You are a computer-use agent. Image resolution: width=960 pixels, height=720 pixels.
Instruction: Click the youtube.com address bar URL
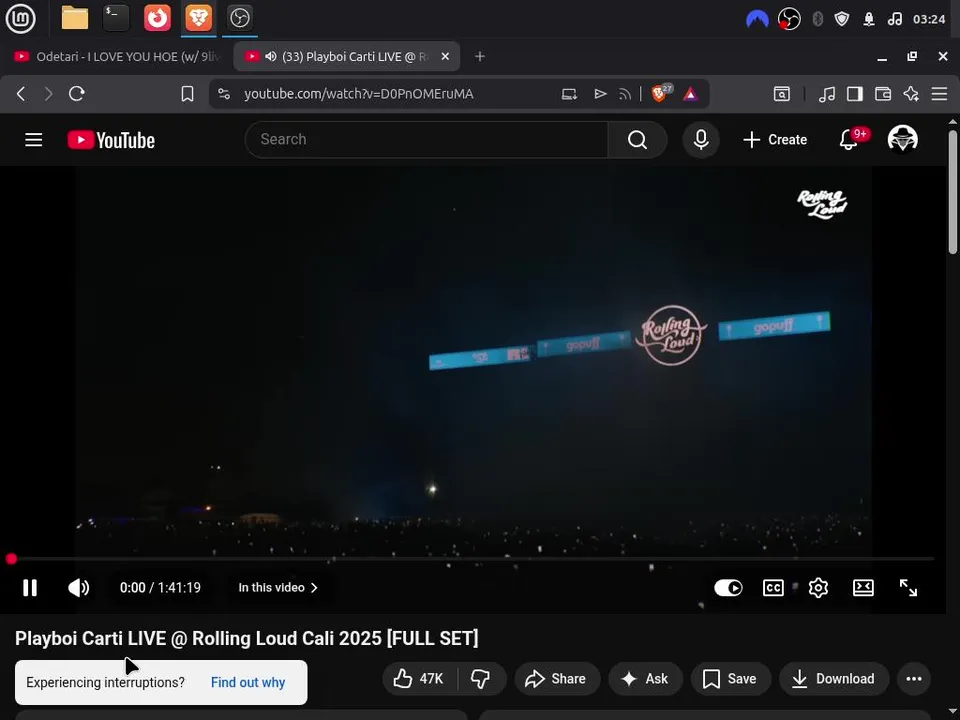359,94
